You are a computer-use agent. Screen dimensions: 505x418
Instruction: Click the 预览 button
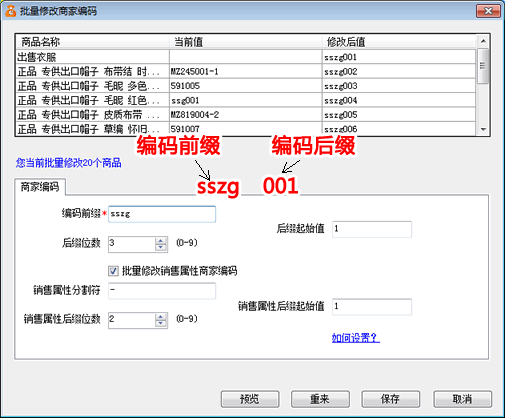pos(250,399)
